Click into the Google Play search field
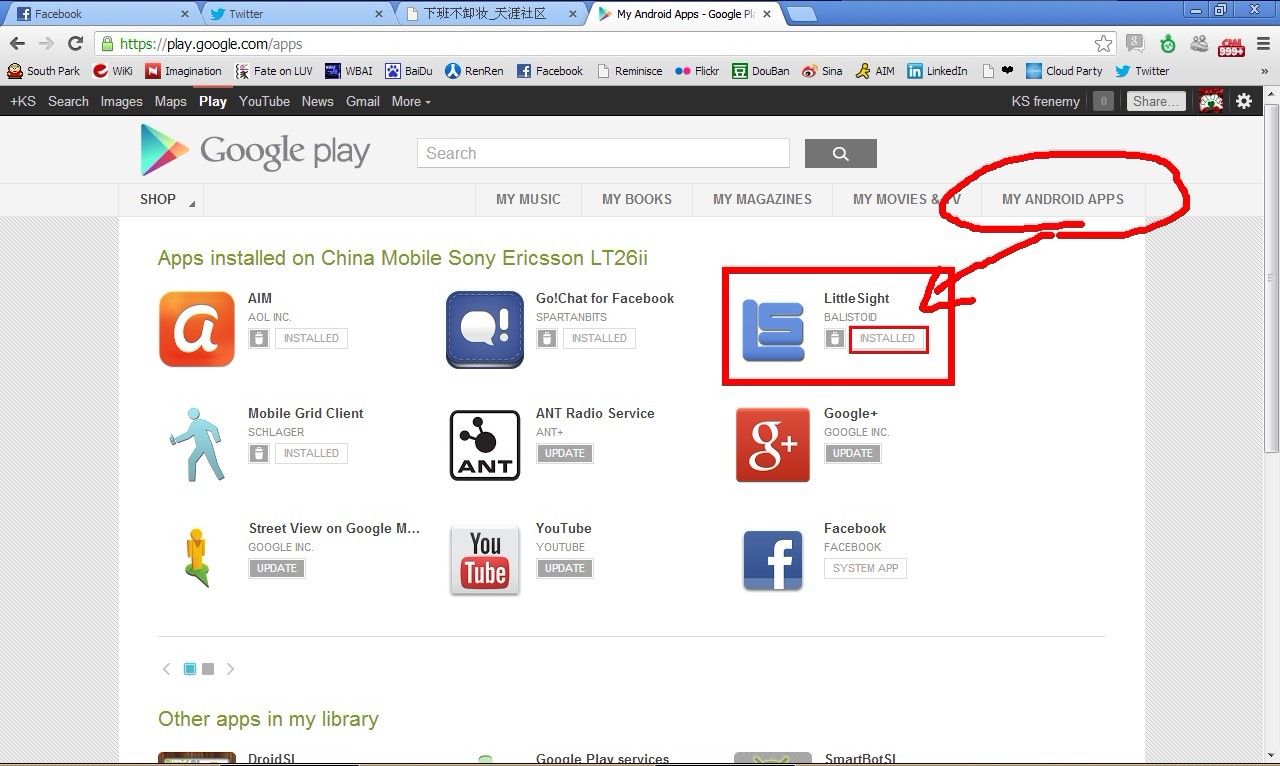 [603, 153]
